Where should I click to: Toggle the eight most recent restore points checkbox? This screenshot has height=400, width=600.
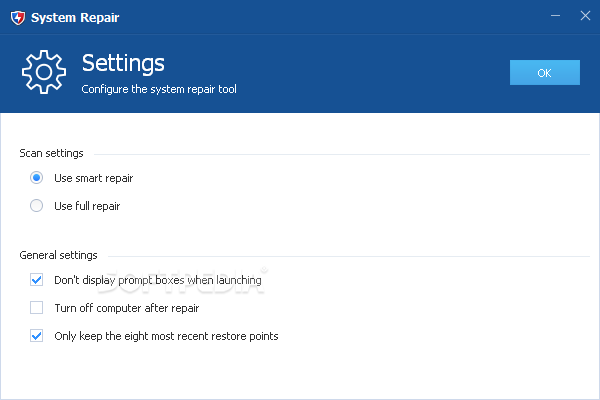36,336
